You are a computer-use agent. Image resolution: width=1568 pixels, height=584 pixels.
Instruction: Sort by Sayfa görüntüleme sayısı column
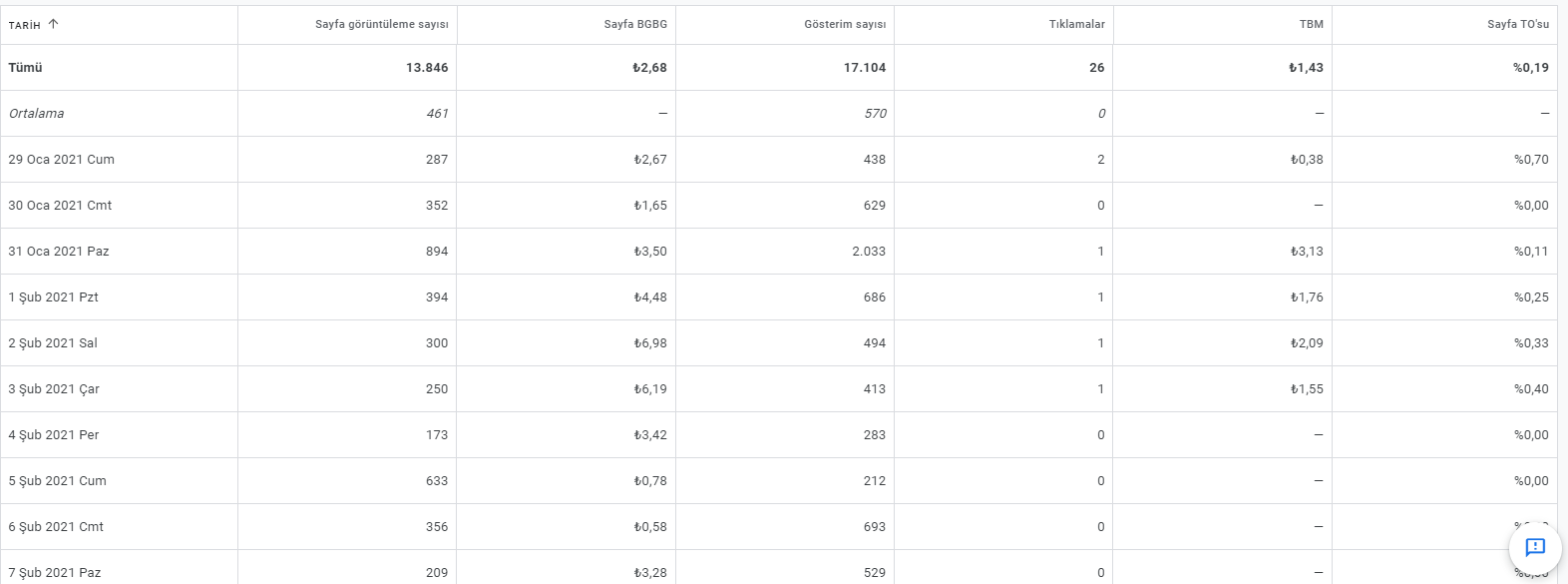(382, 24)
